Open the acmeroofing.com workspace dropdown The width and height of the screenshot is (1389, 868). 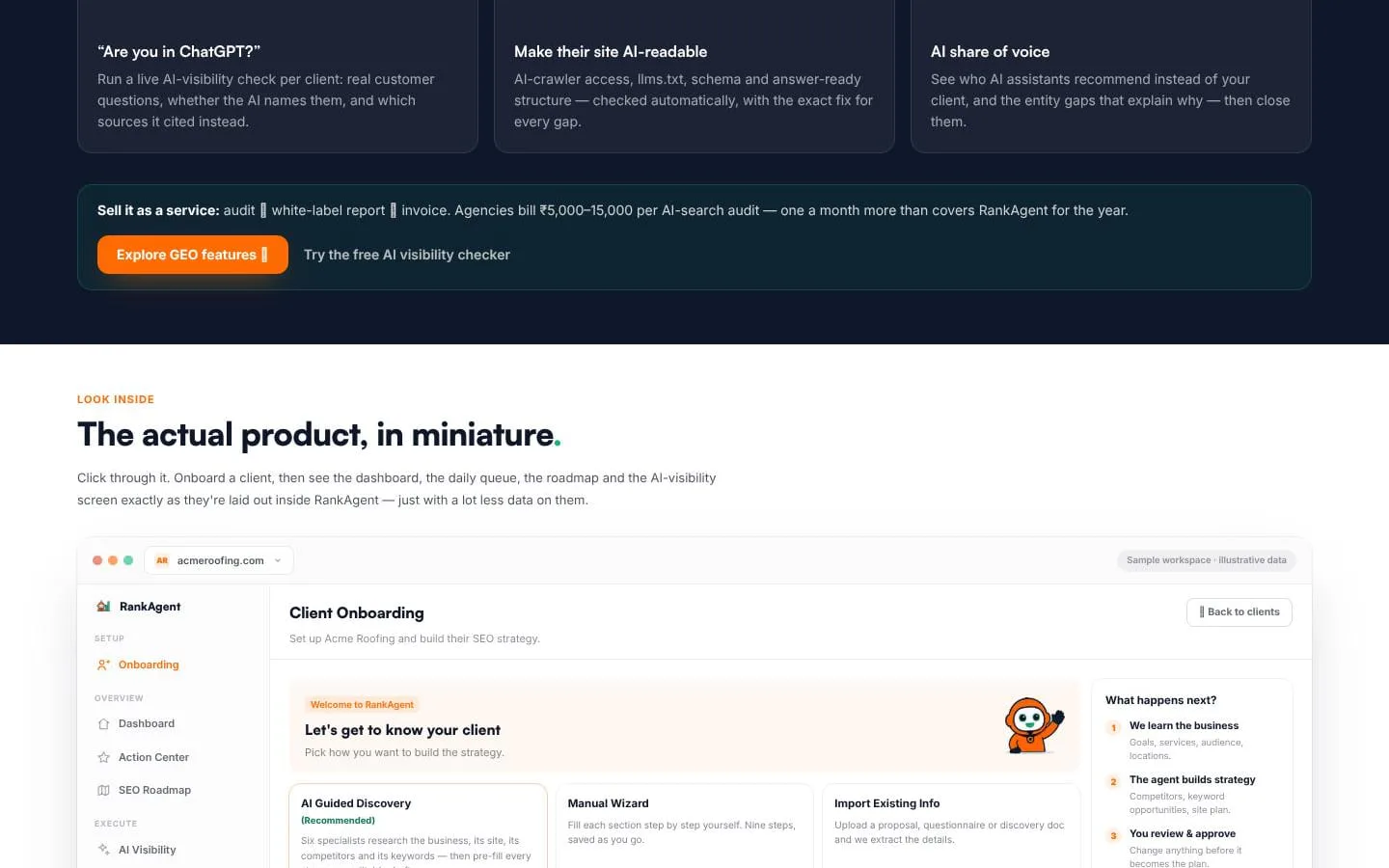tap(219, 560)
